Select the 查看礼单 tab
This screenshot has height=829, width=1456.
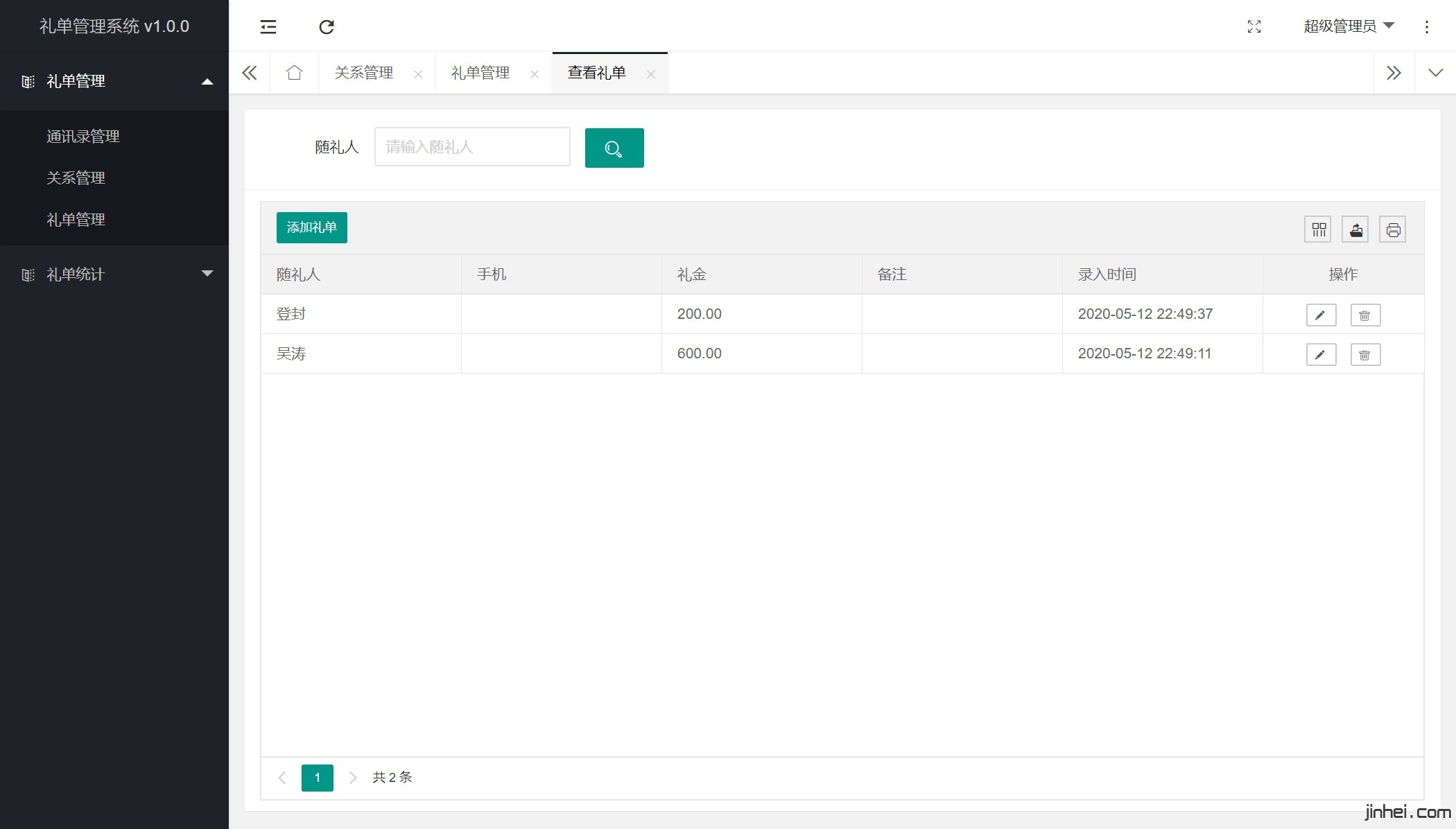point(597,73)
